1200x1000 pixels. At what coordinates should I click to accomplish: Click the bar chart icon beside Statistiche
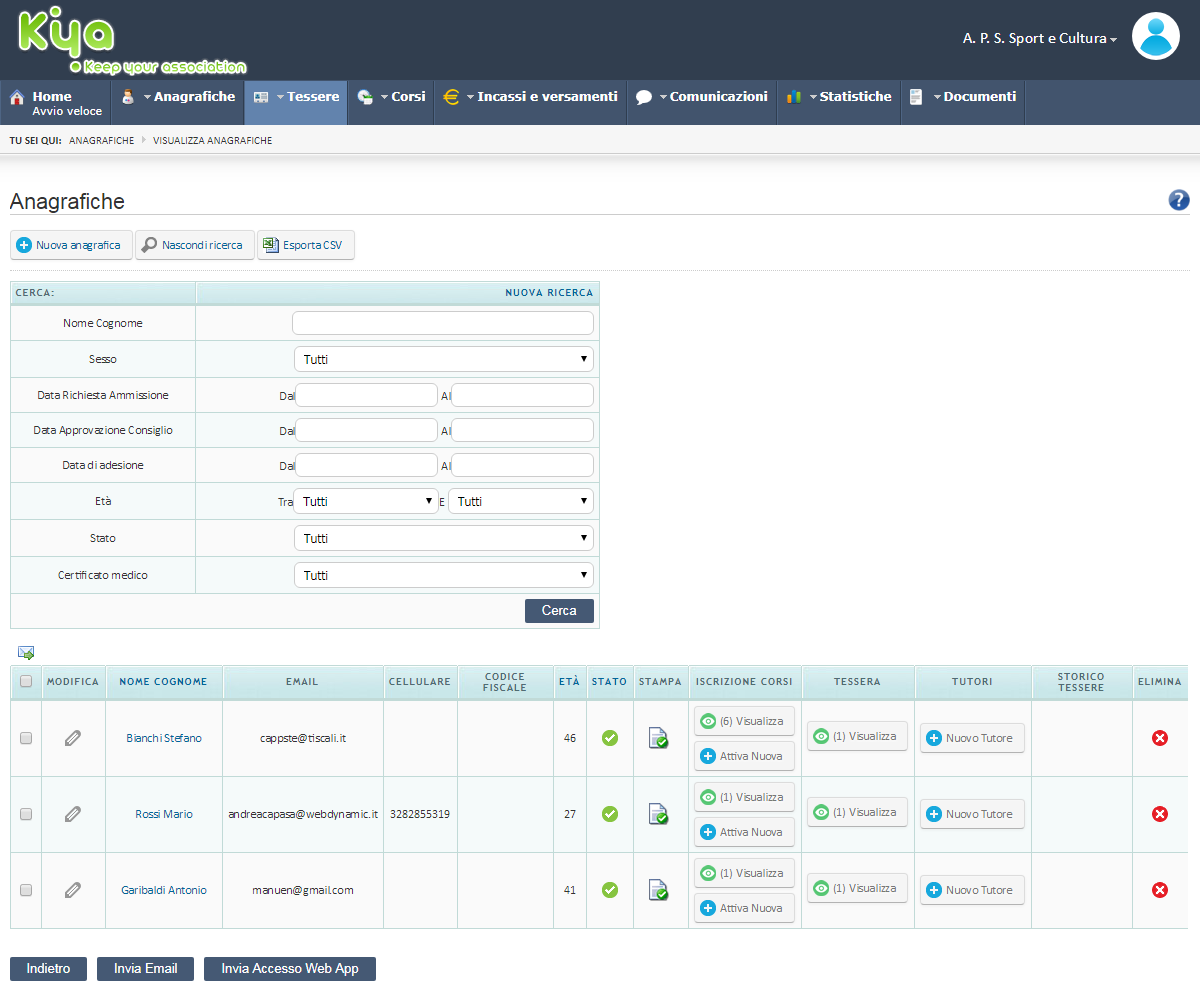tap(794, 98)
